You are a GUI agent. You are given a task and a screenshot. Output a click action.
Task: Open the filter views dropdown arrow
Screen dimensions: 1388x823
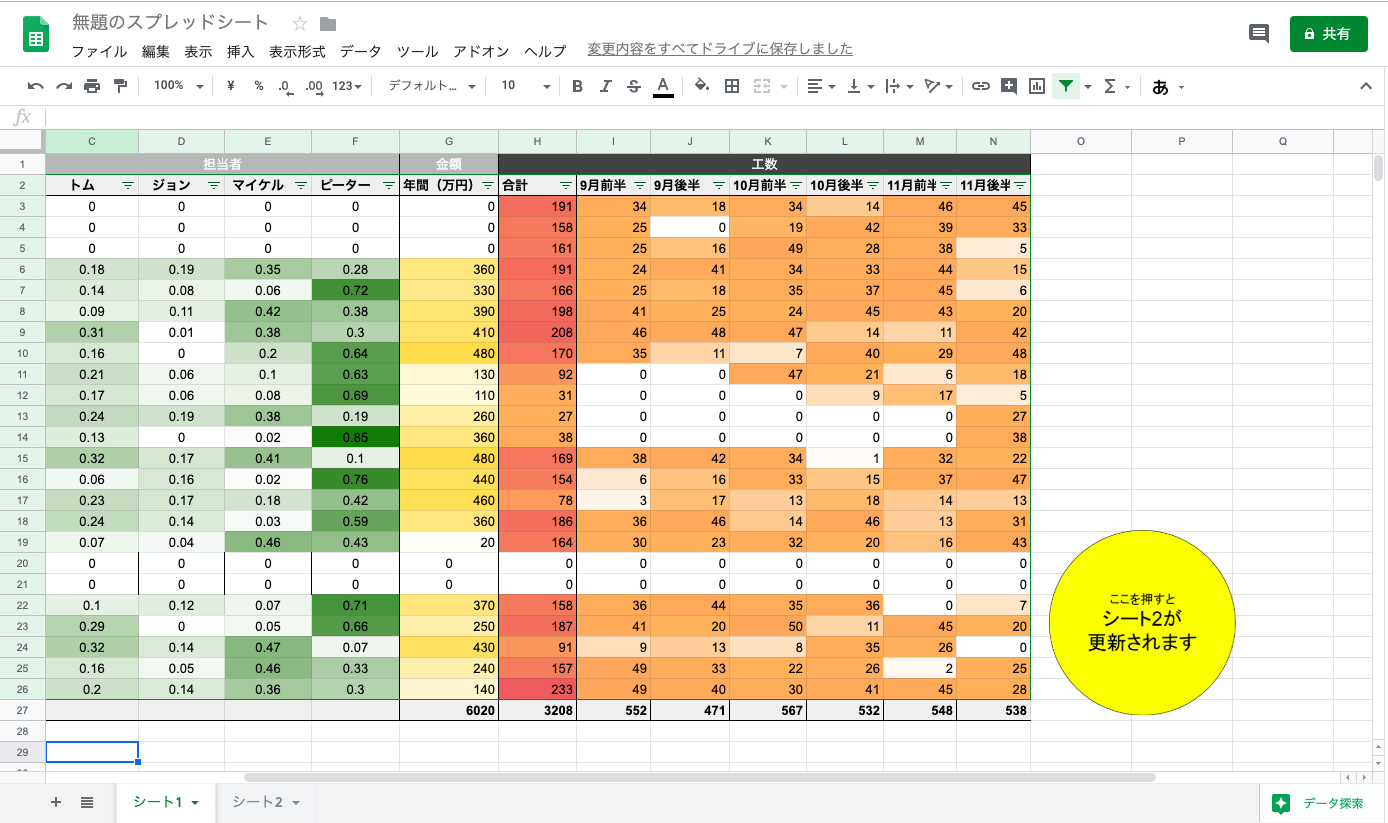[1088, 86]
